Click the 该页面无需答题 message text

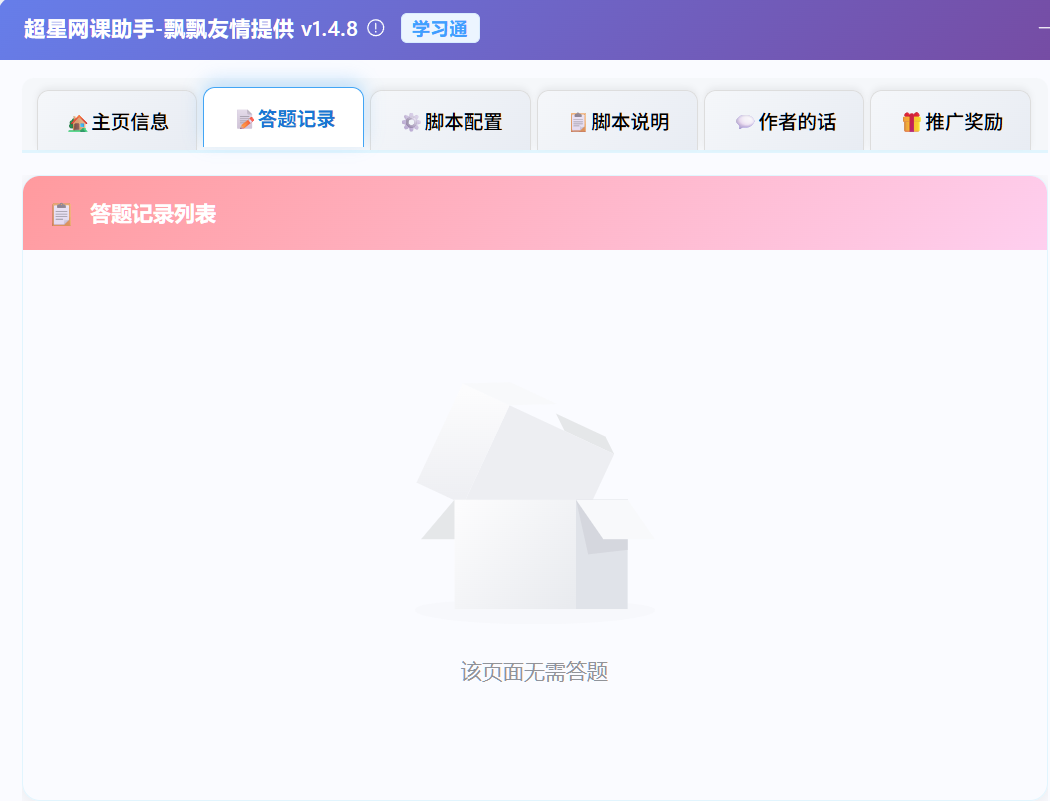[x=537, y=672]
